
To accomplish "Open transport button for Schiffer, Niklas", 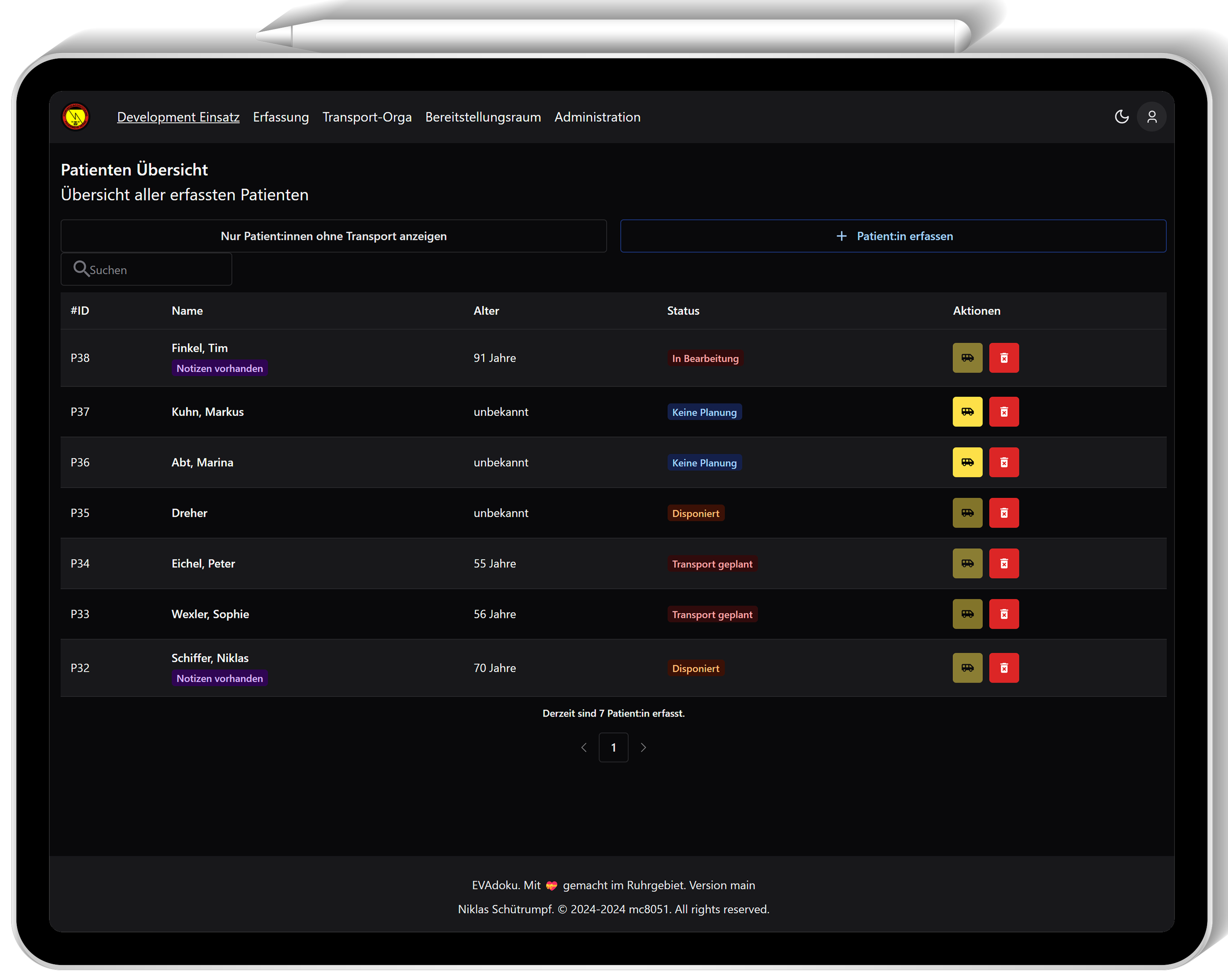I will (967, 668).
